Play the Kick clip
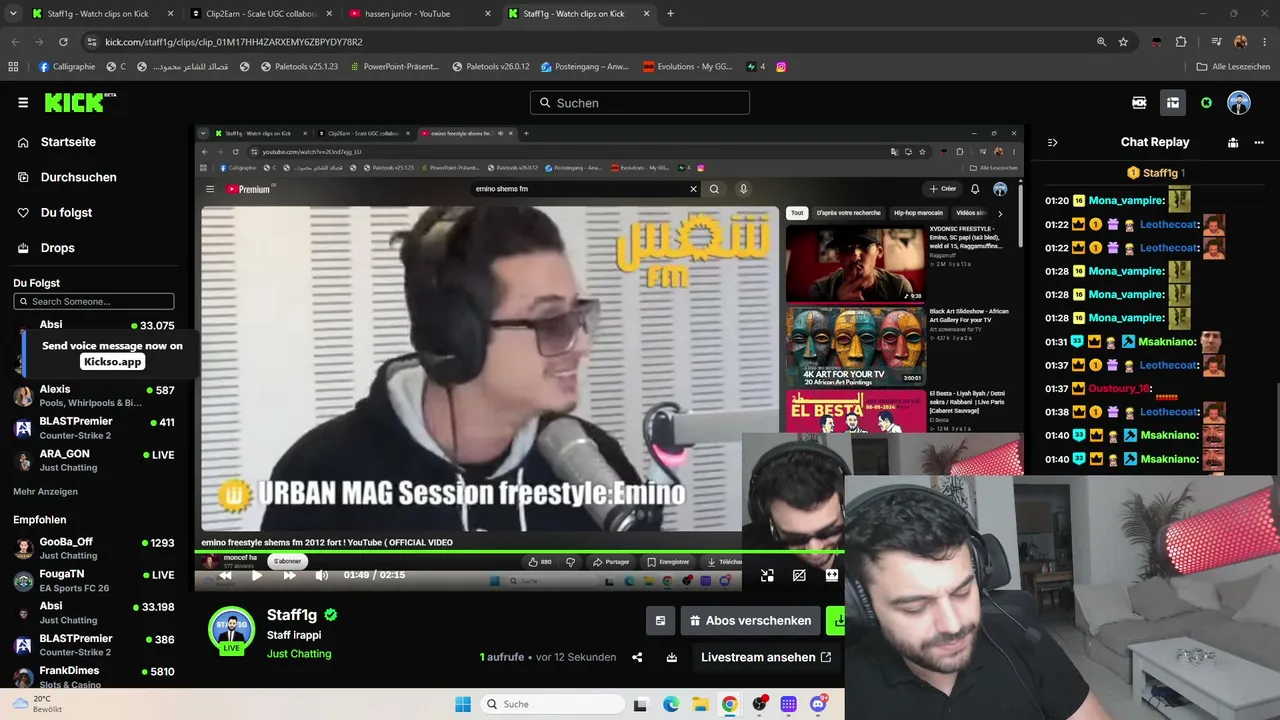This screenshot has width=1280, height=720. (257, 575)
